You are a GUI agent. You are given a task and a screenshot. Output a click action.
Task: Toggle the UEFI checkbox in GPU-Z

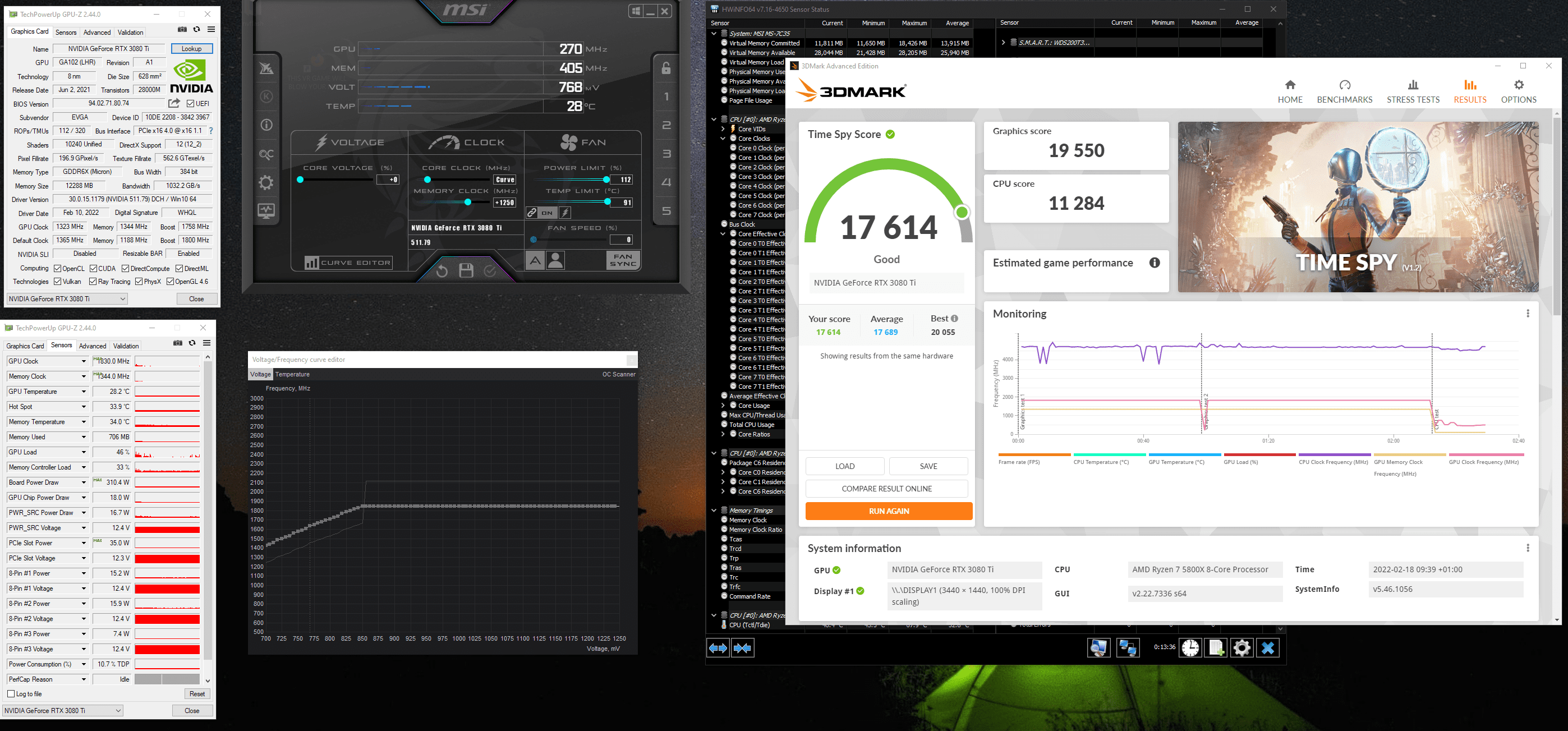pos(191,103)
